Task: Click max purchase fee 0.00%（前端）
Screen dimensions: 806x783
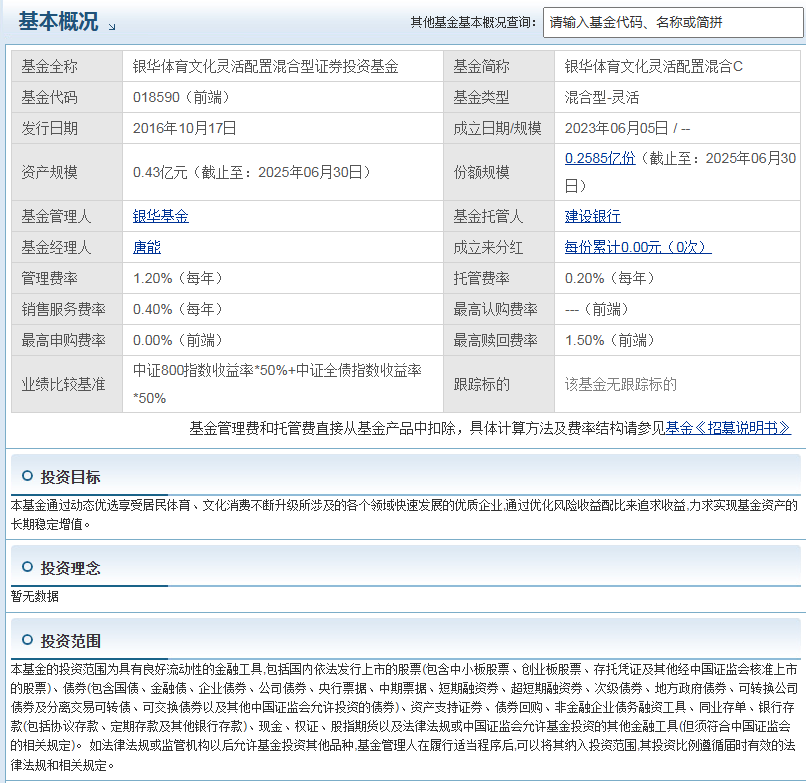Action: tap(177, 340)
